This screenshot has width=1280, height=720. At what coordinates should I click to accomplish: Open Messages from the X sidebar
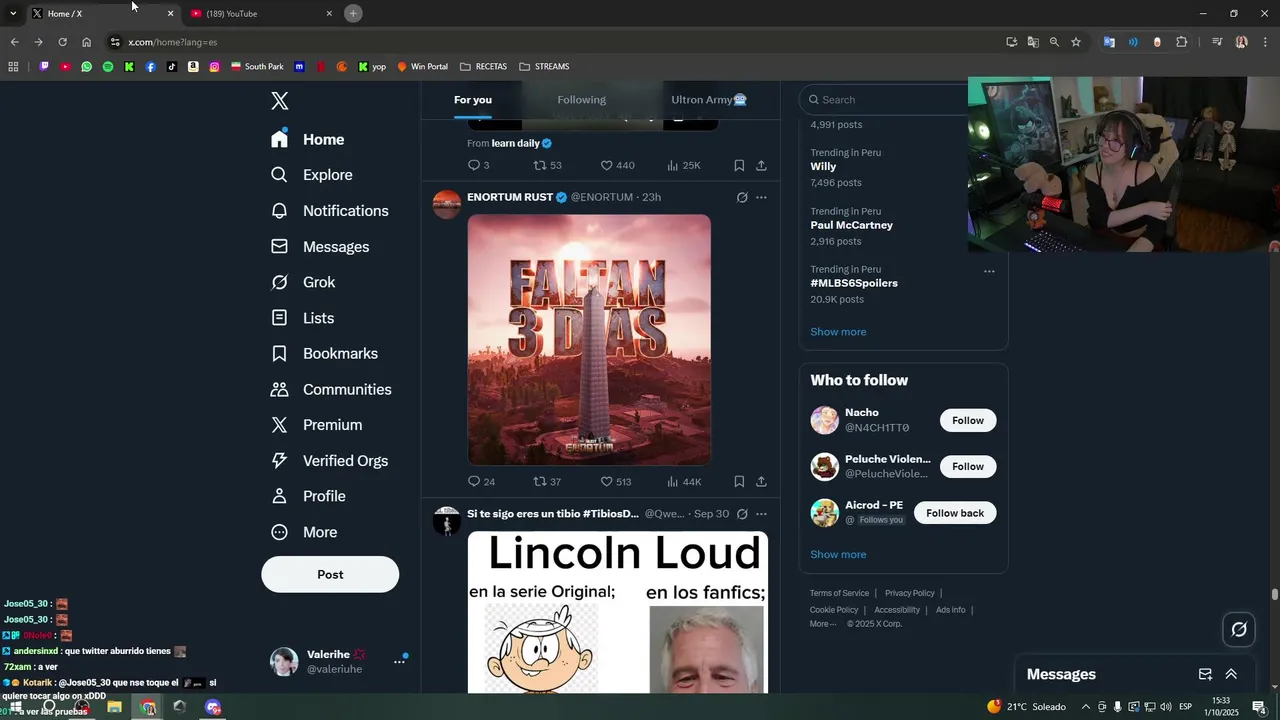click(x=320, y=247)
